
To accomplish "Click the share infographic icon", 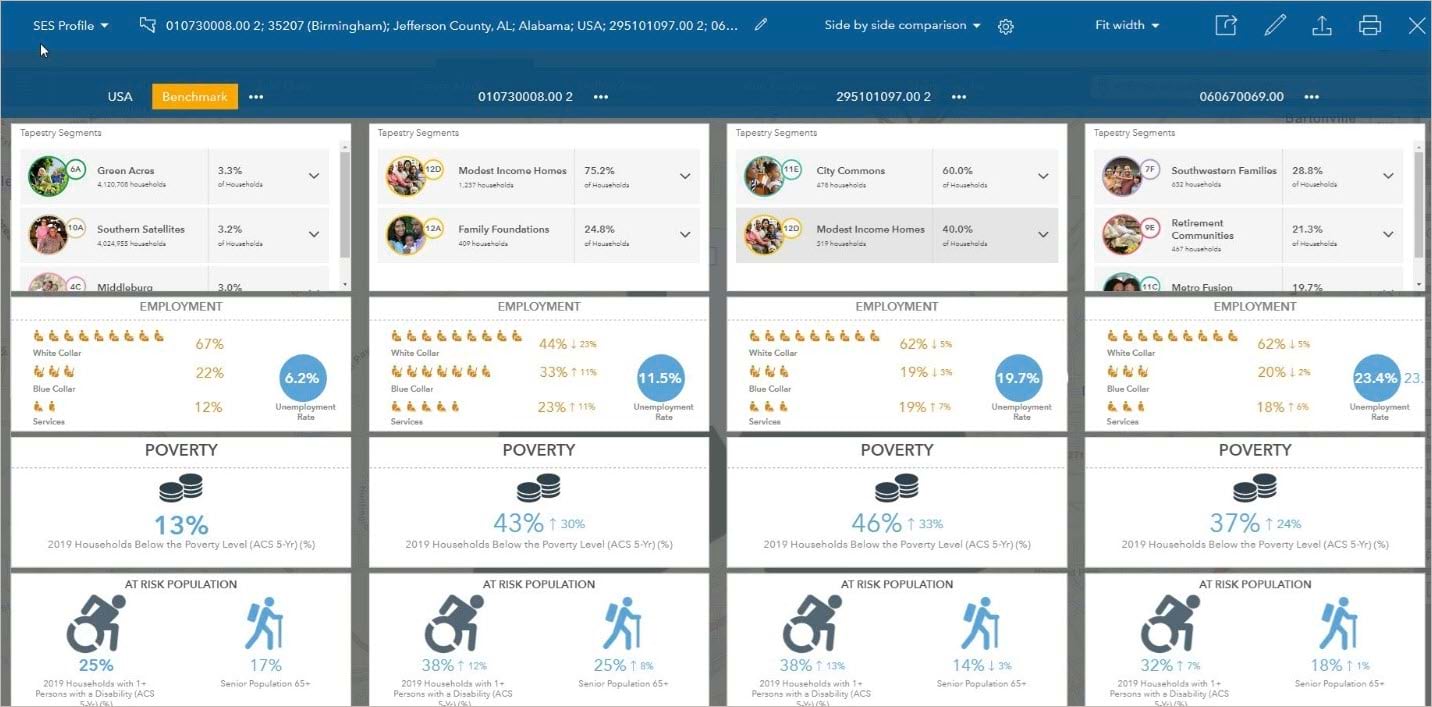I will point(1227,25).
